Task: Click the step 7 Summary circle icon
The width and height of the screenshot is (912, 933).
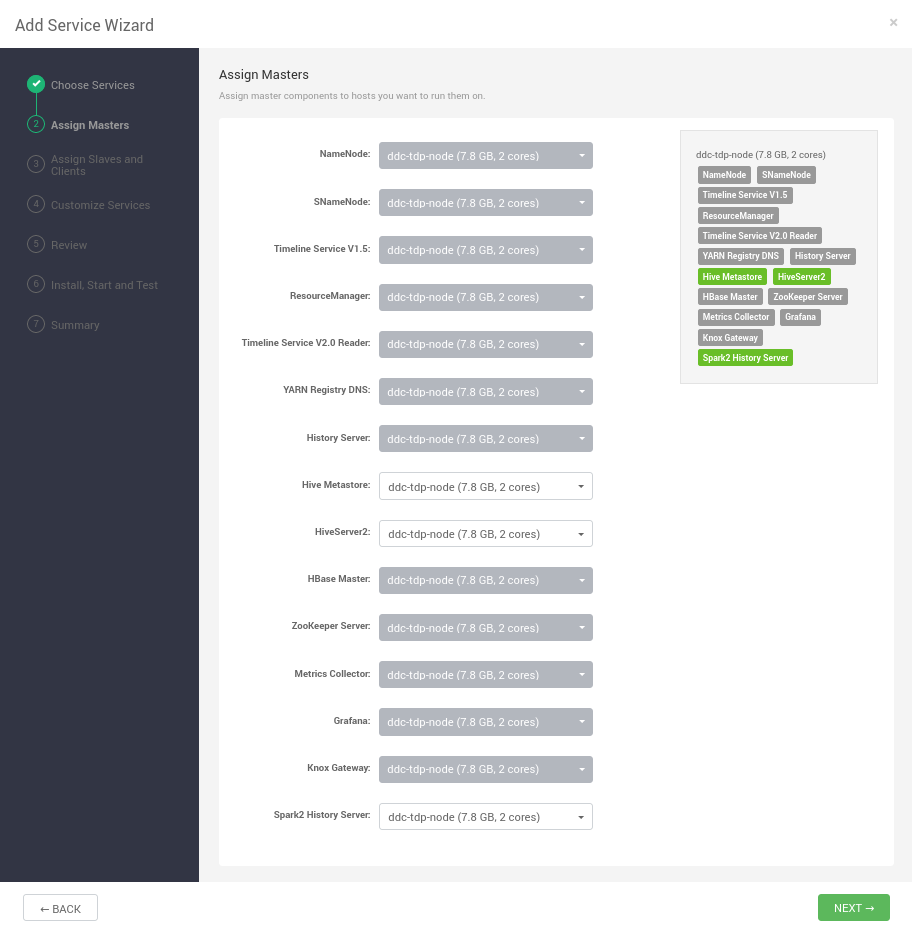Action: 36,324
